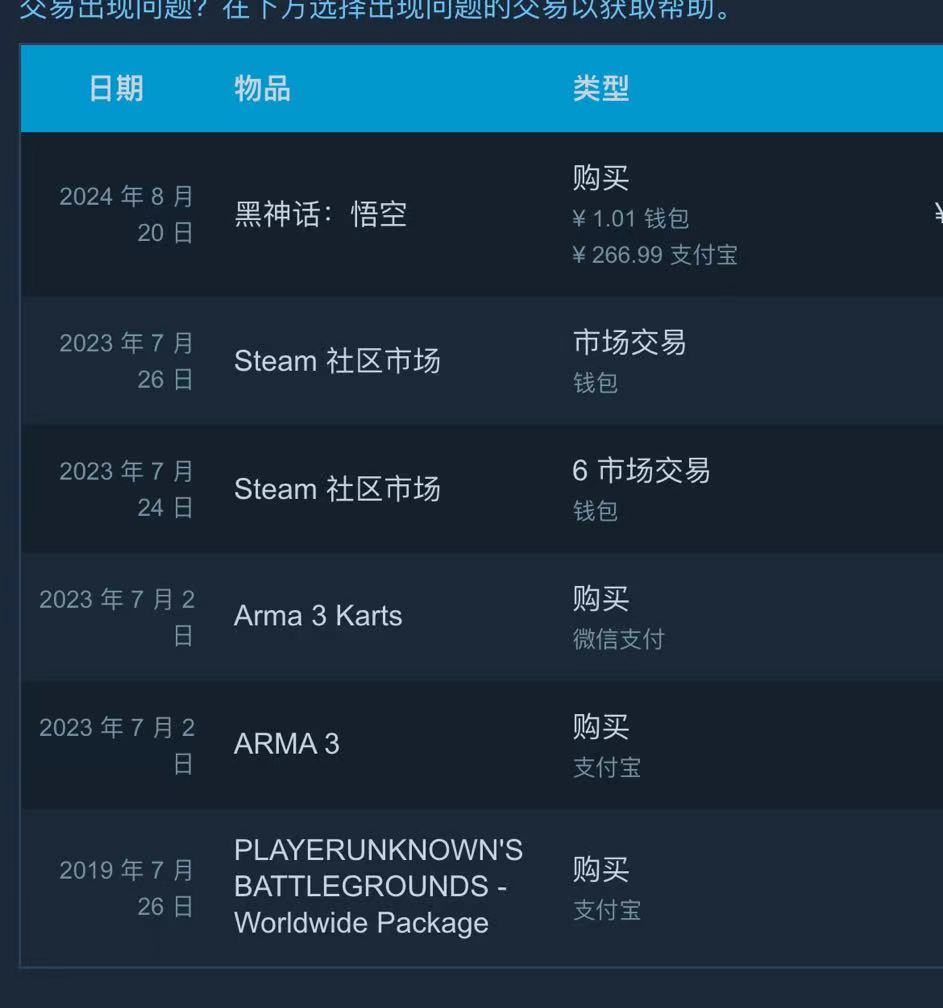Screen dimensions: 943x1008
Task: Select the date 2024 年 8 月 20 日
Action: coord(126,214)
